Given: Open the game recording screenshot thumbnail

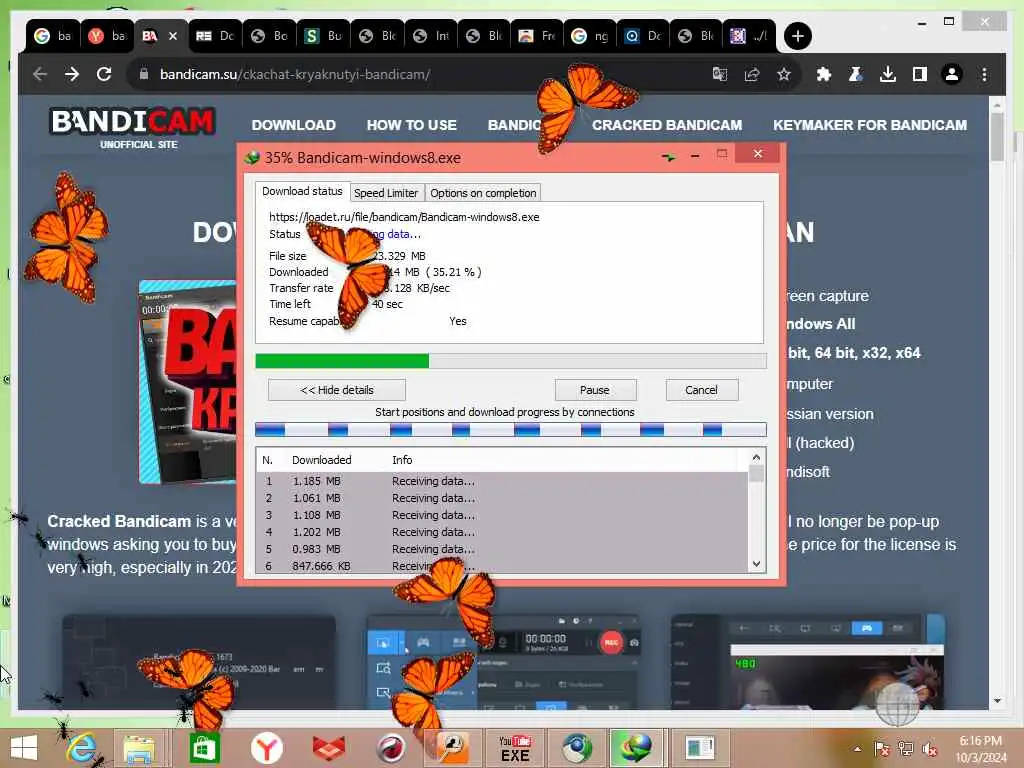Looking at the screenshot, I should click(808, 661).
